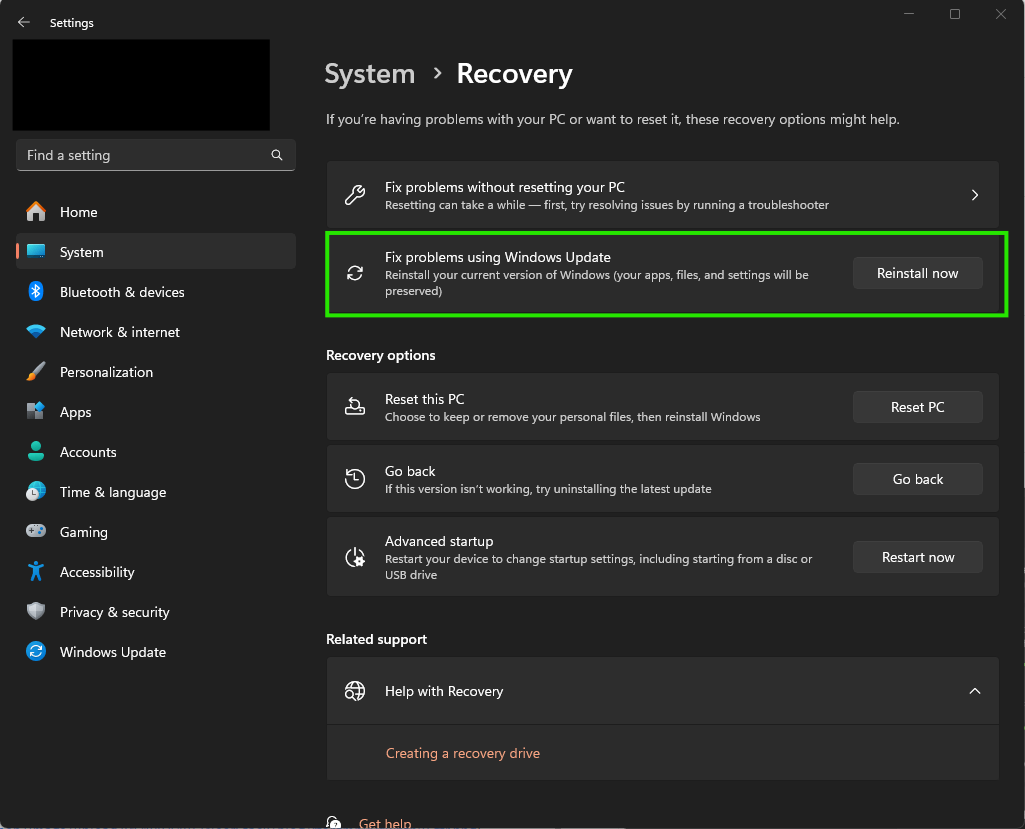Viewport: 1025px width, 829px height.
Task: Click the wrench troubleshooter icon
Action: pyautogui.click(x=355, y=195)
